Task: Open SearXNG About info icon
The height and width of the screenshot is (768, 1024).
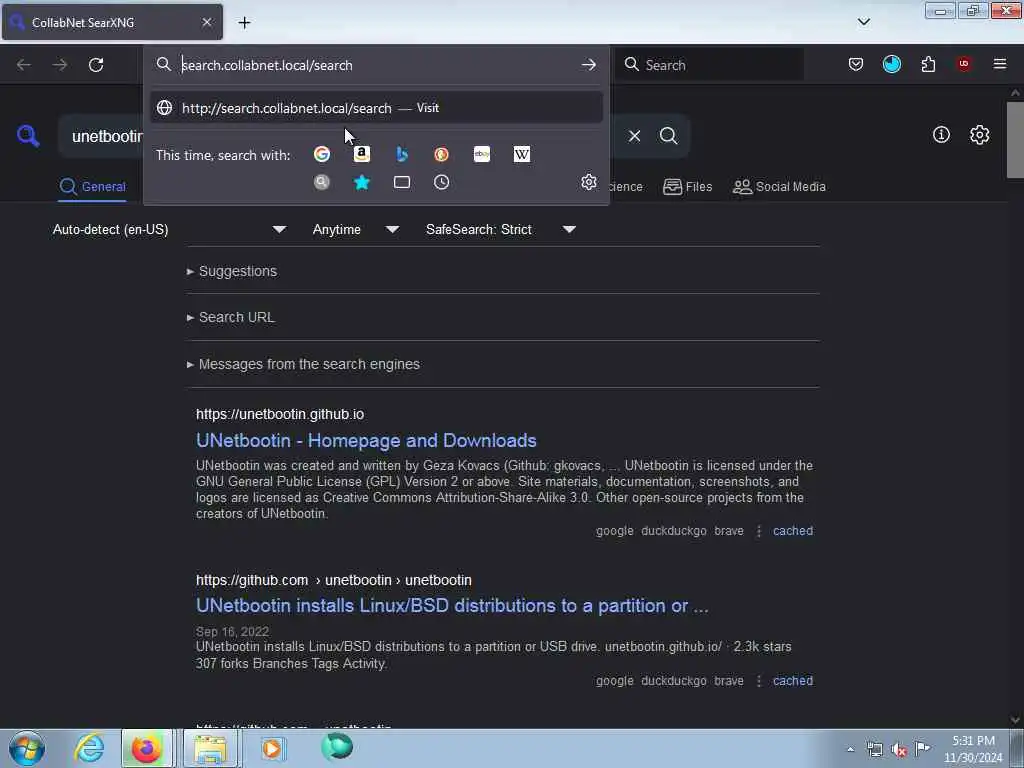Action: [x=941, y=135]
